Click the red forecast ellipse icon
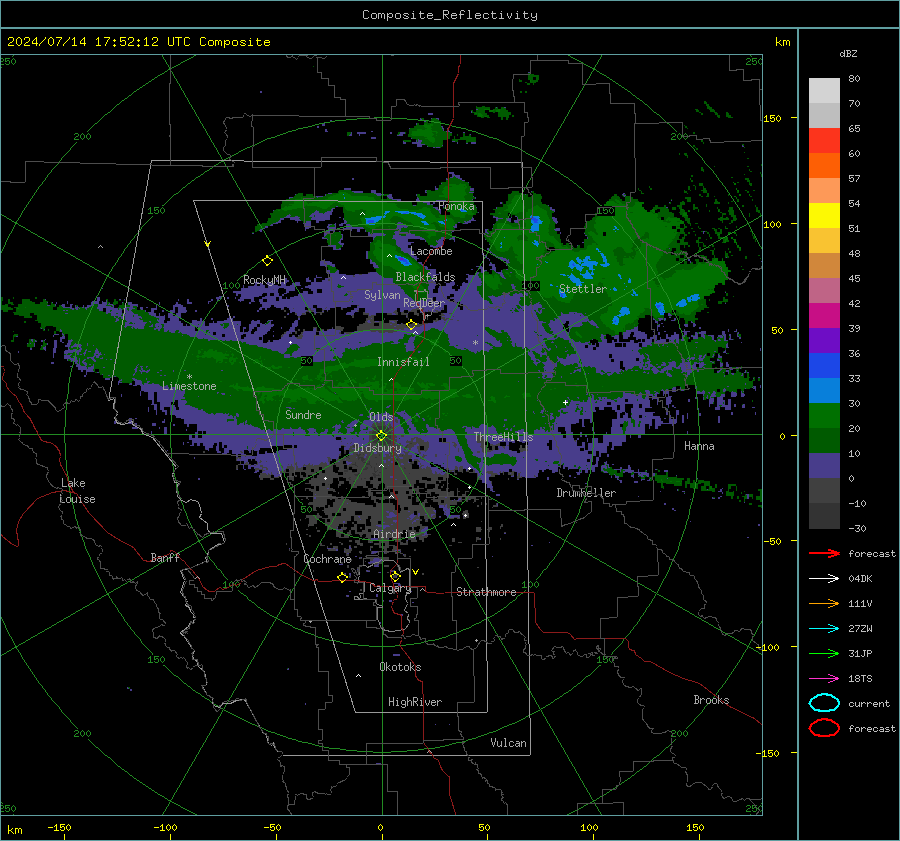The width and height of the screenshot is (900, 841). pos(824,728)
